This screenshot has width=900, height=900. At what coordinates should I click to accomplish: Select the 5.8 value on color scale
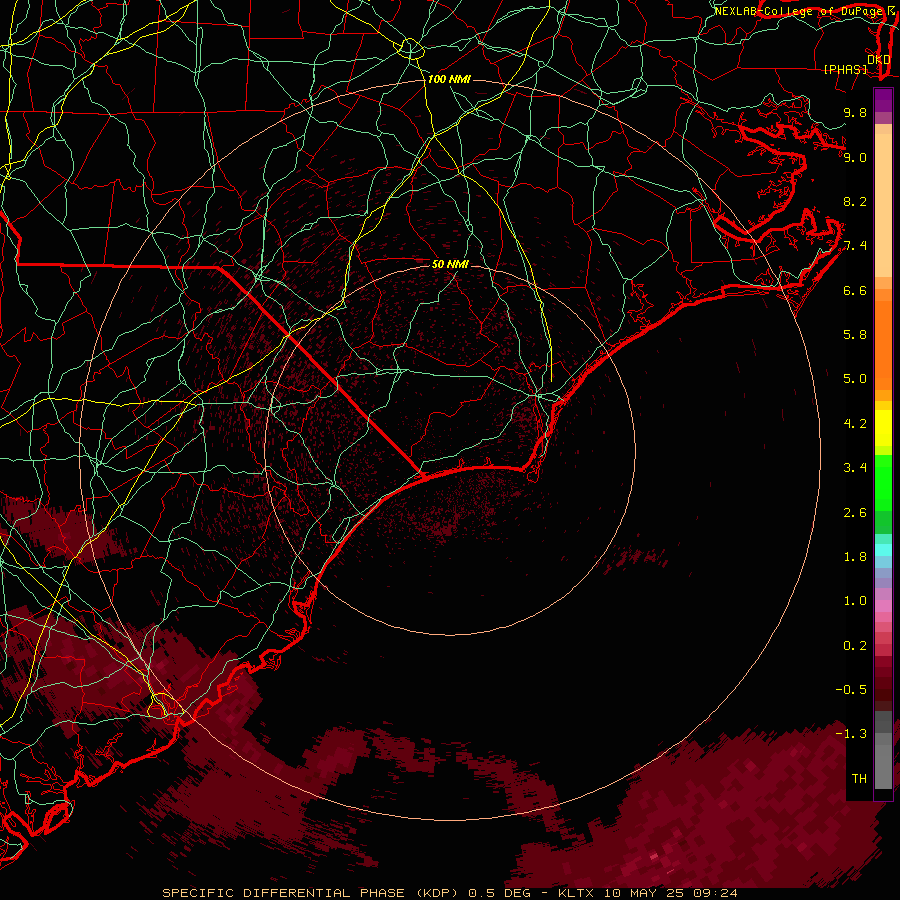[855, 334]
